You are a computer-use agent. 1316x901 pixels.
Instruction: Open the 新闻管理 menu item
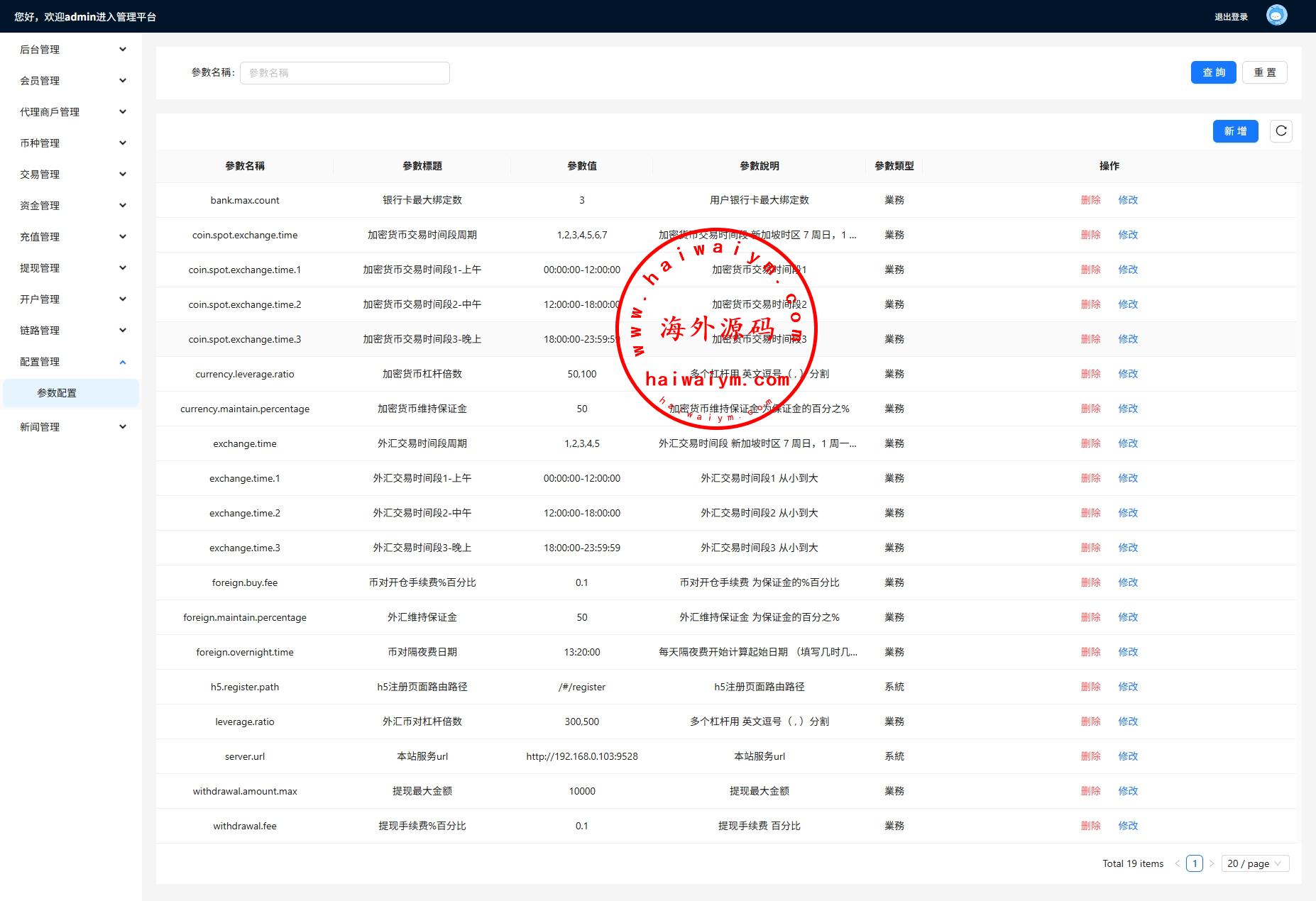pos(40,427)
